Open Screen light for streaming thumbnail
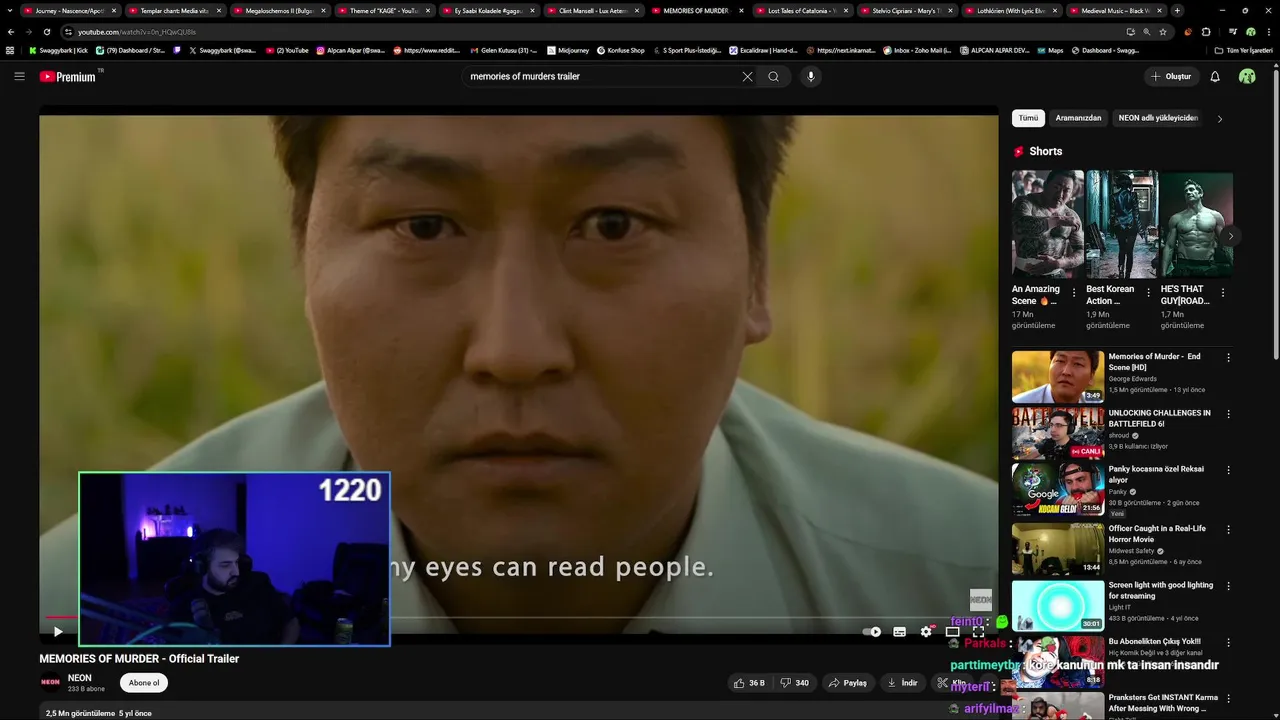The image size is (1280, 720). click(1058, 606)
